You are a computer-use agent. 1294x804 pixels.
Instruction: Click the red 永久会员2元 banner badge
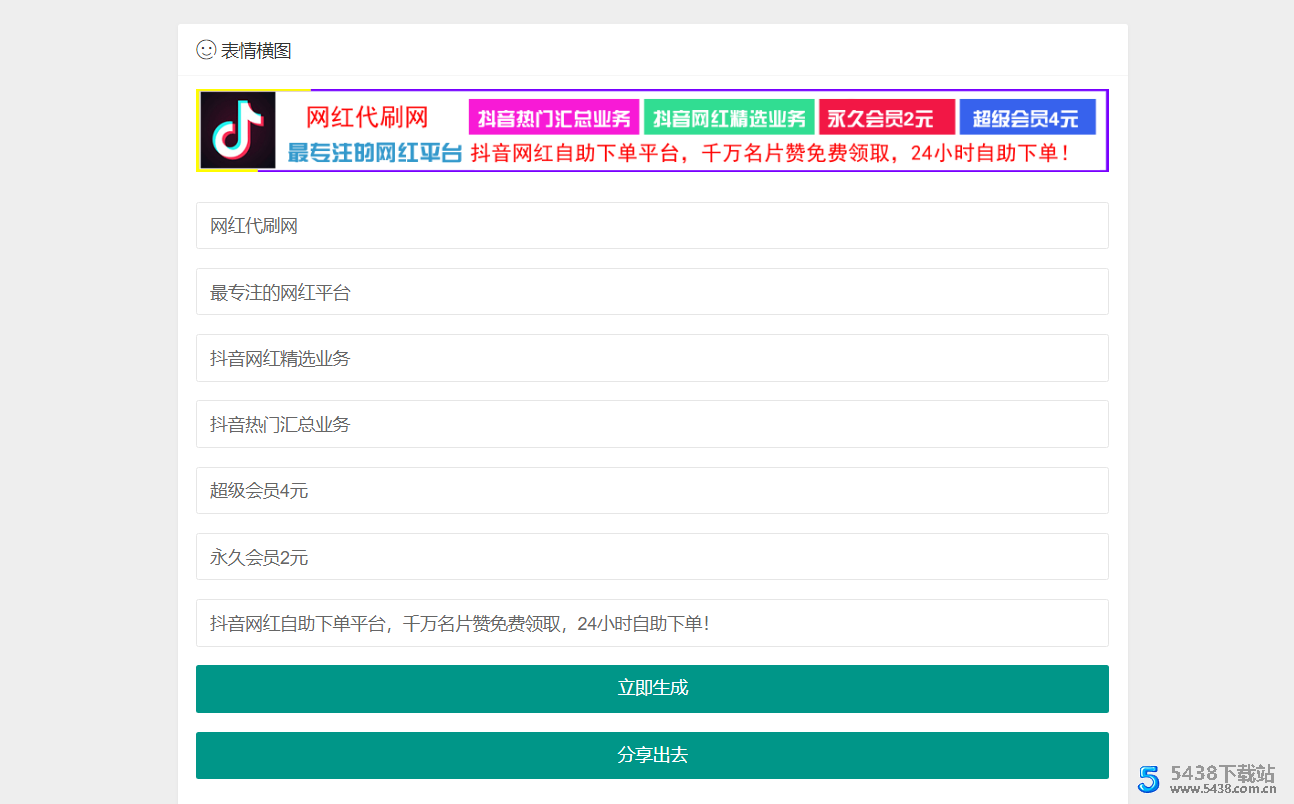point(886,118)
